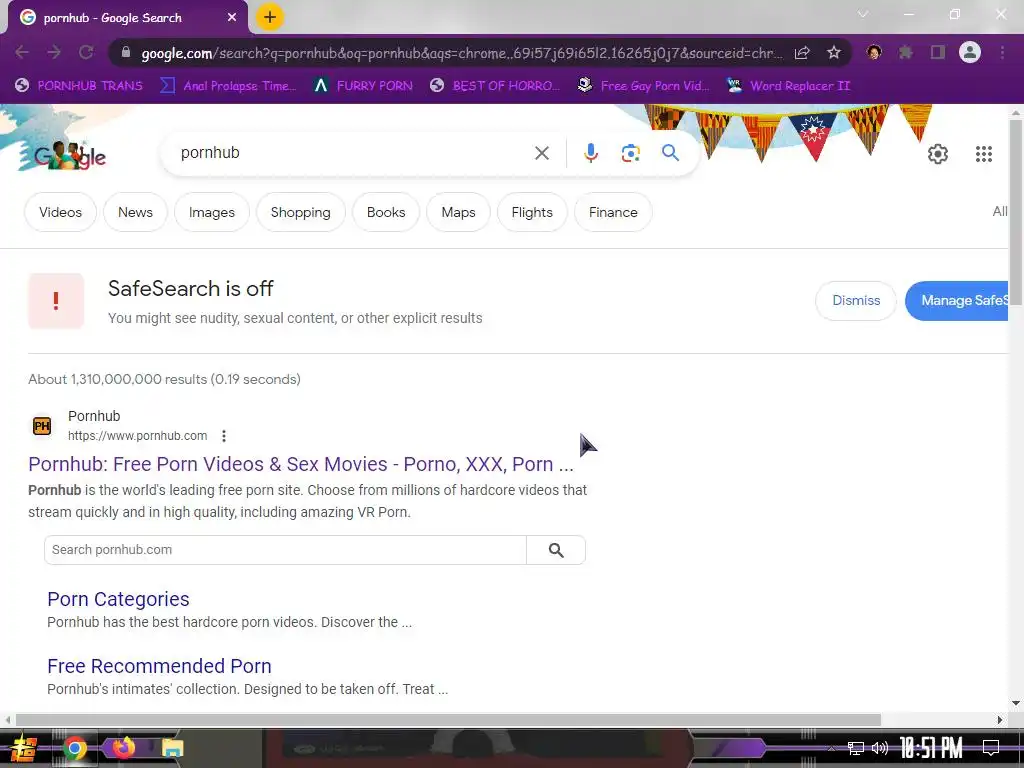Open File Explorer from the taskbar
Screen dimensions: 1024x768
(172, 748)
